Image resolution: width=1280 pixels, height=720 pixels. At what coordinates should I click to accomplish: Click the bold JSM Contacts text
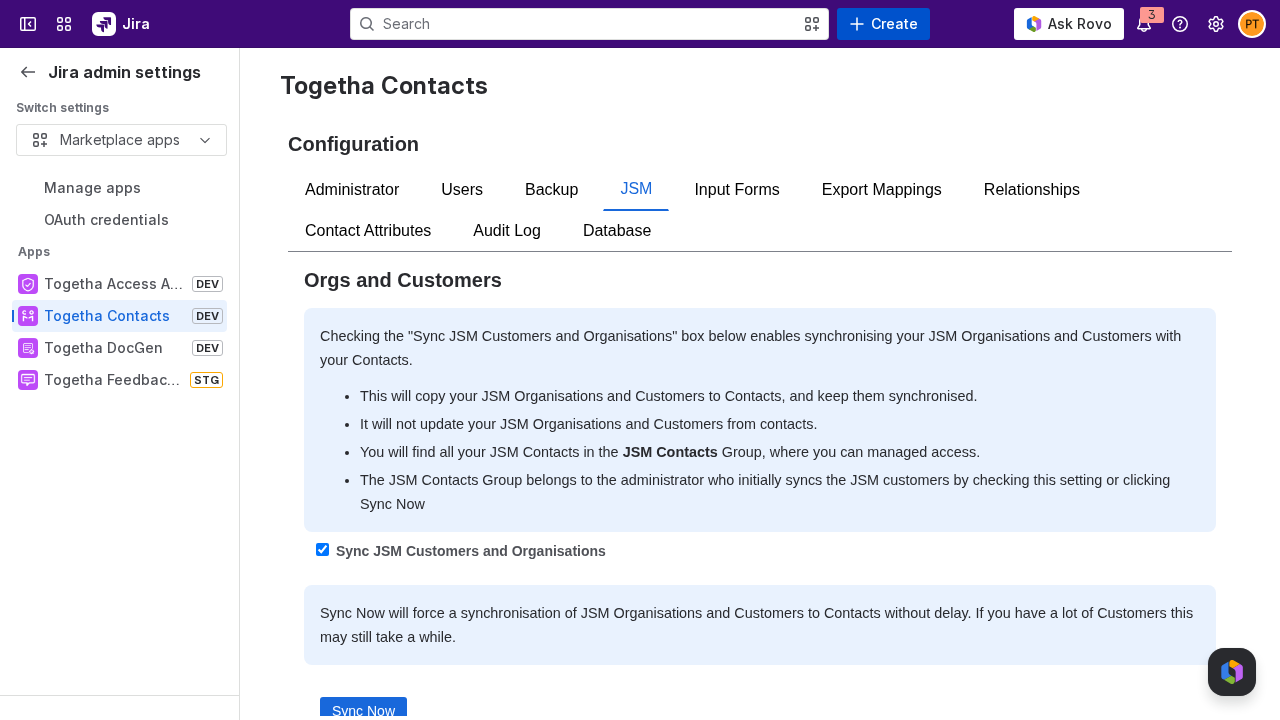coord(670,452)
